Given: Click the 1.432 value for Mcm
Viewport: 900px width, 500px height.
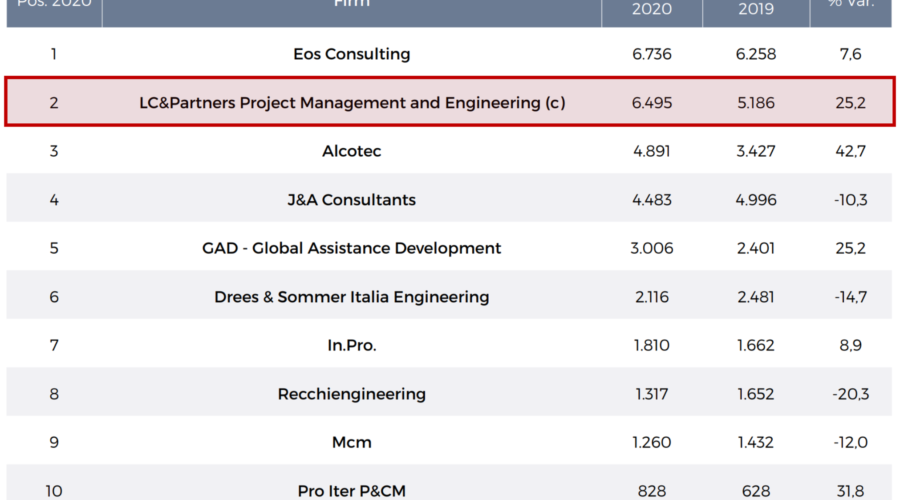Looking at the screenshot, I should [x=756, y=442].
